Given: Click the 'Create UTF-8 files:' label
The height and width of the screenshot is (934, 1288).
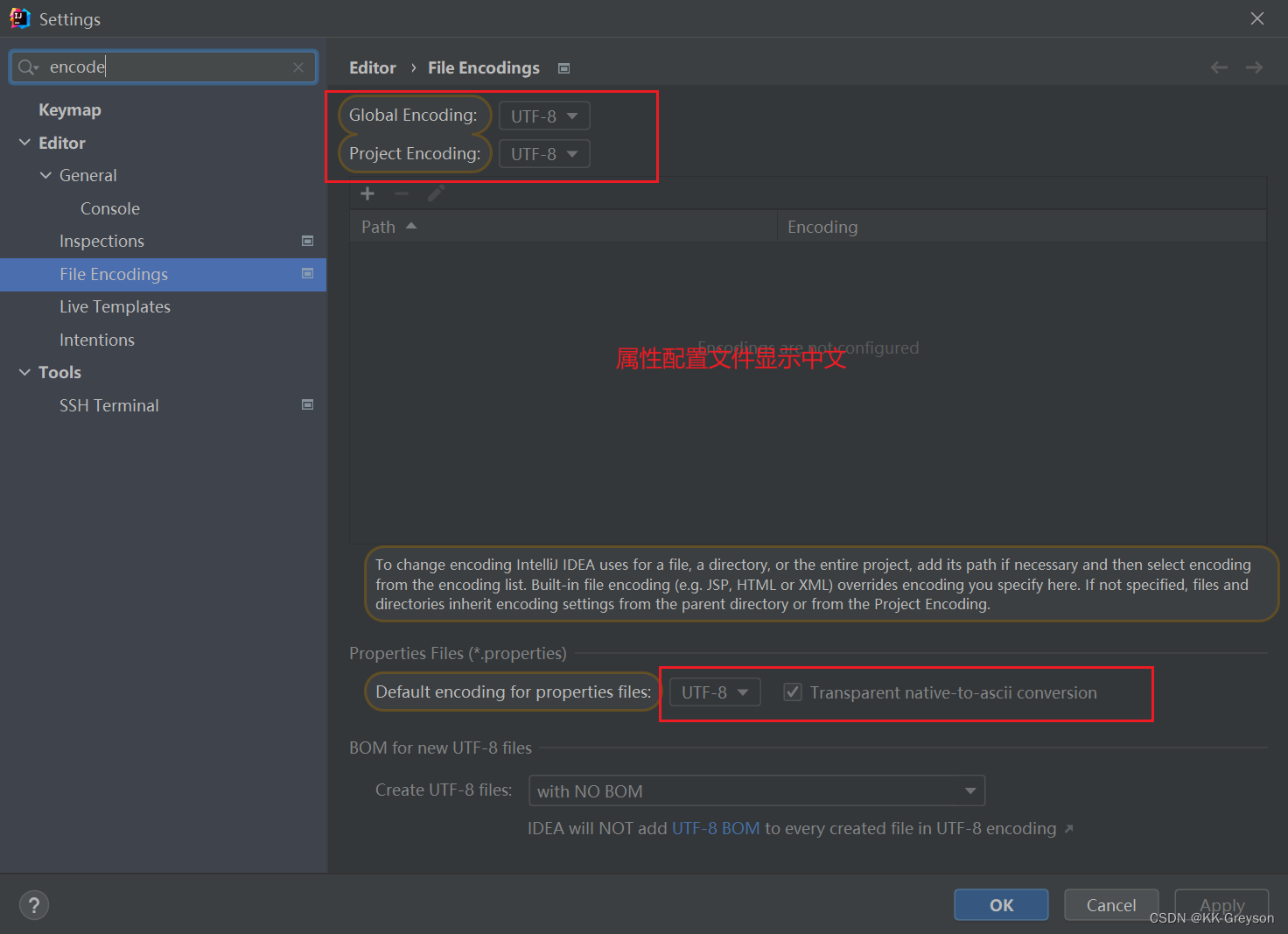Looking at the screenshot, I should (444, 790).
